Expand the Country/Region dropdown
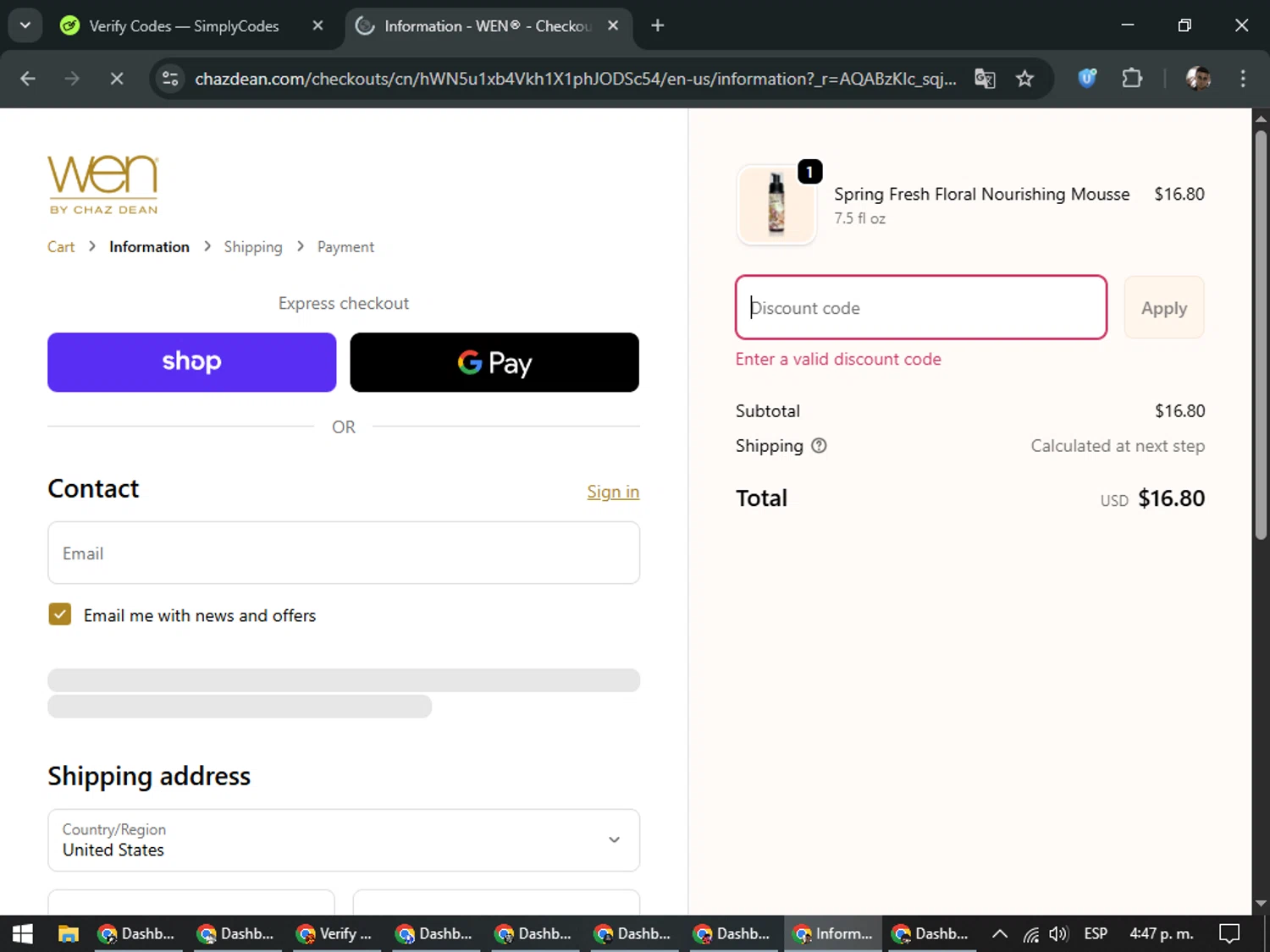Image resolution: width=1270 pixels, height=952 pixels. 344,840
